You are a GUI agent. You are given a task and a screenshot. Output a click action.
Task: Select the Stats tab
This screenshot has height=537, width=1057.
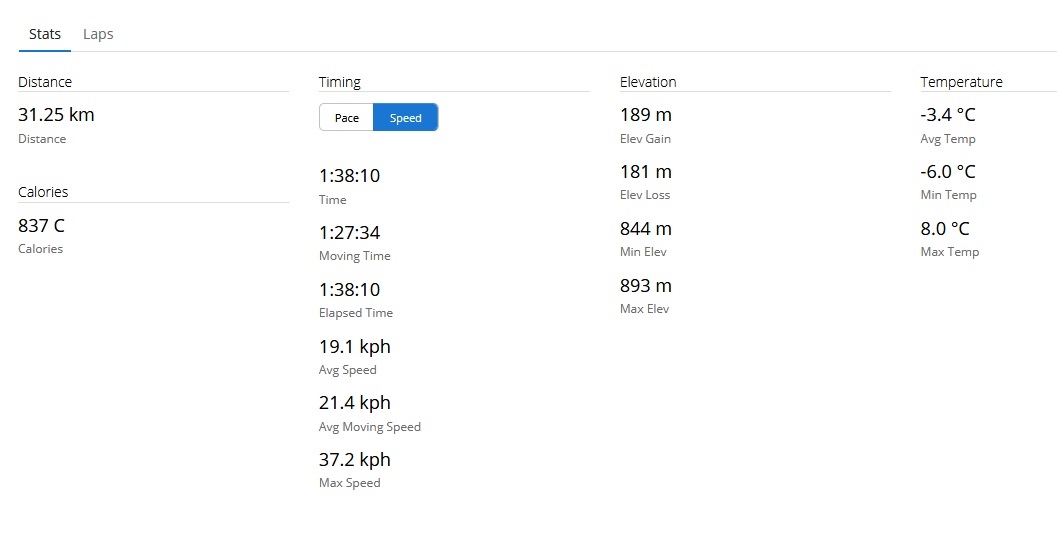pos(45,34)
